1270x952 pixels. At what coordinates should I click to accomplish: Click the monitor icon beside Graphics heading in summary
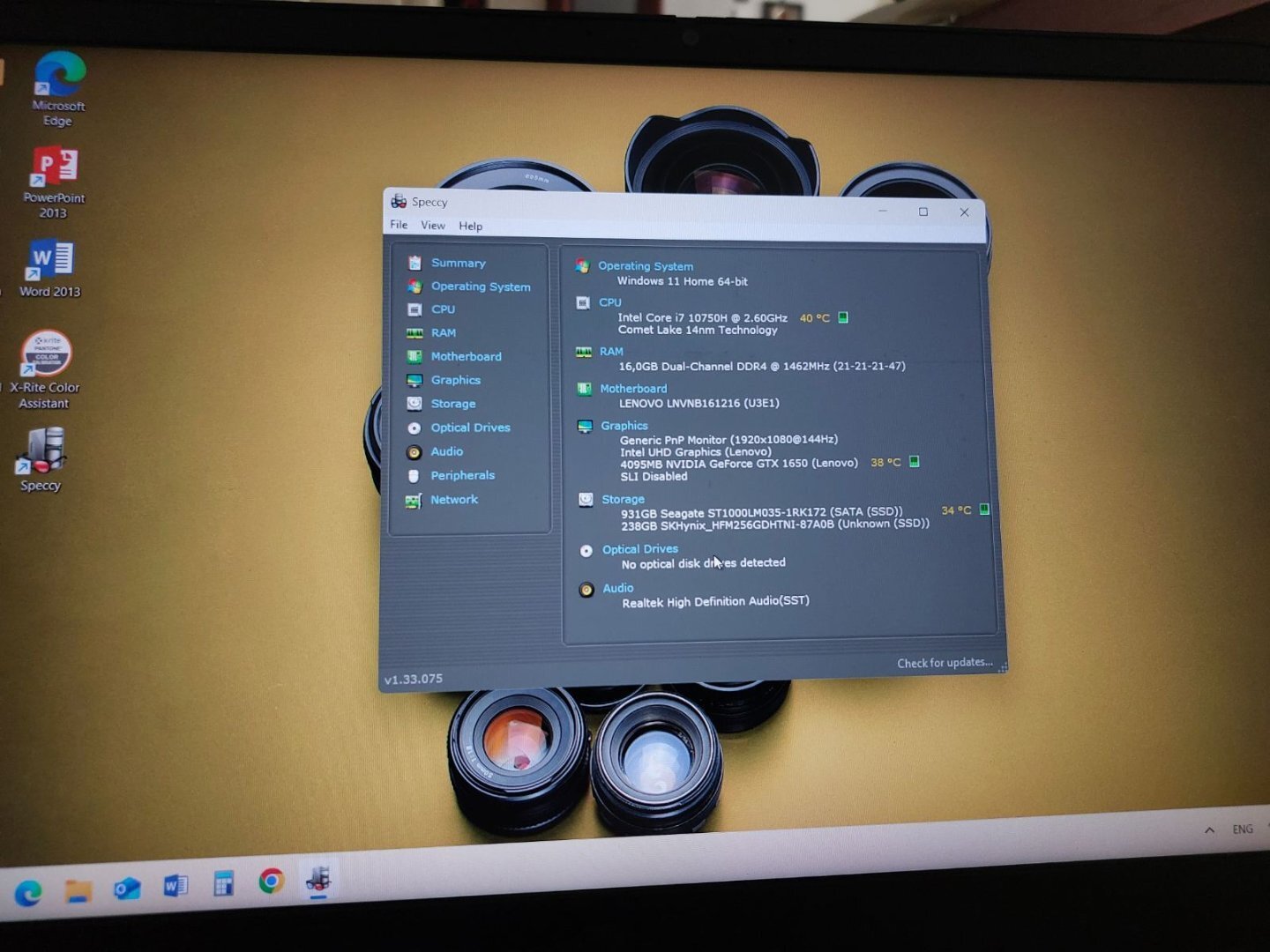click(584, 427)
